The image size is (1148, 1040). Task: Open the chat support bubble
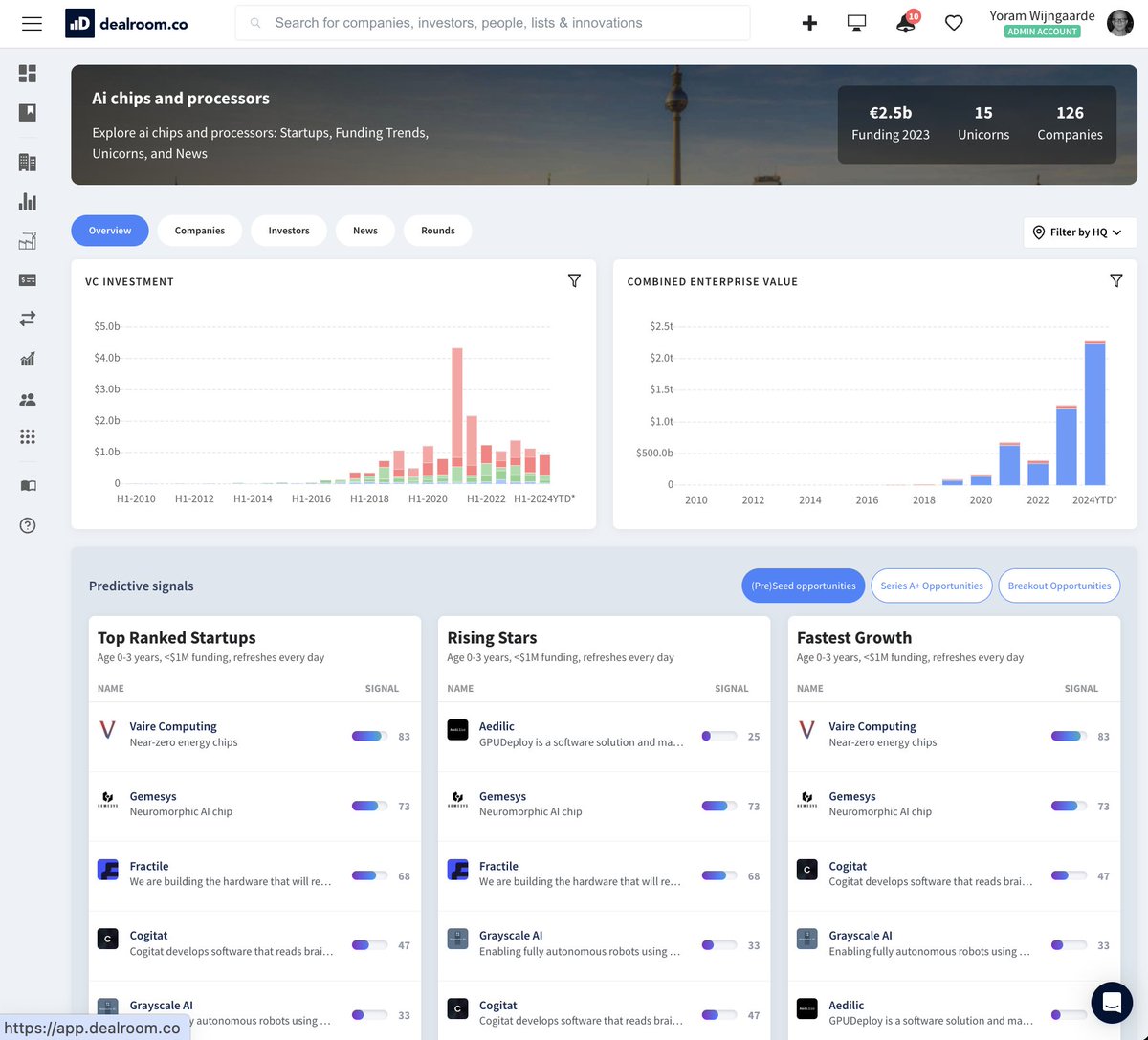pos(1111,1002)
